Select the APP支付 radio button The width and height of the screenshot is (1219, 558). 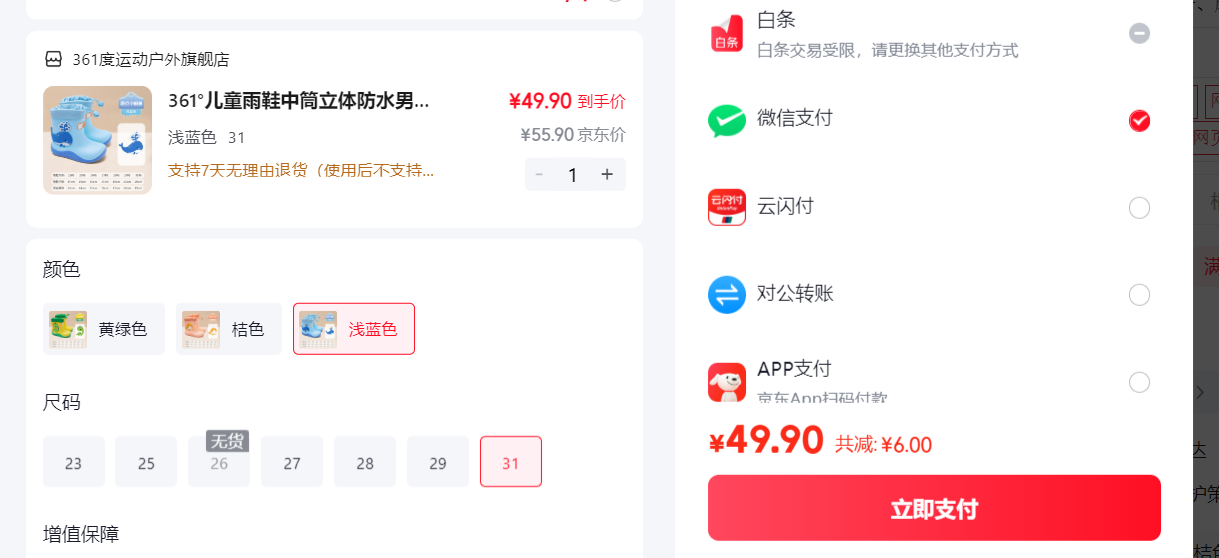[1139, 382]
